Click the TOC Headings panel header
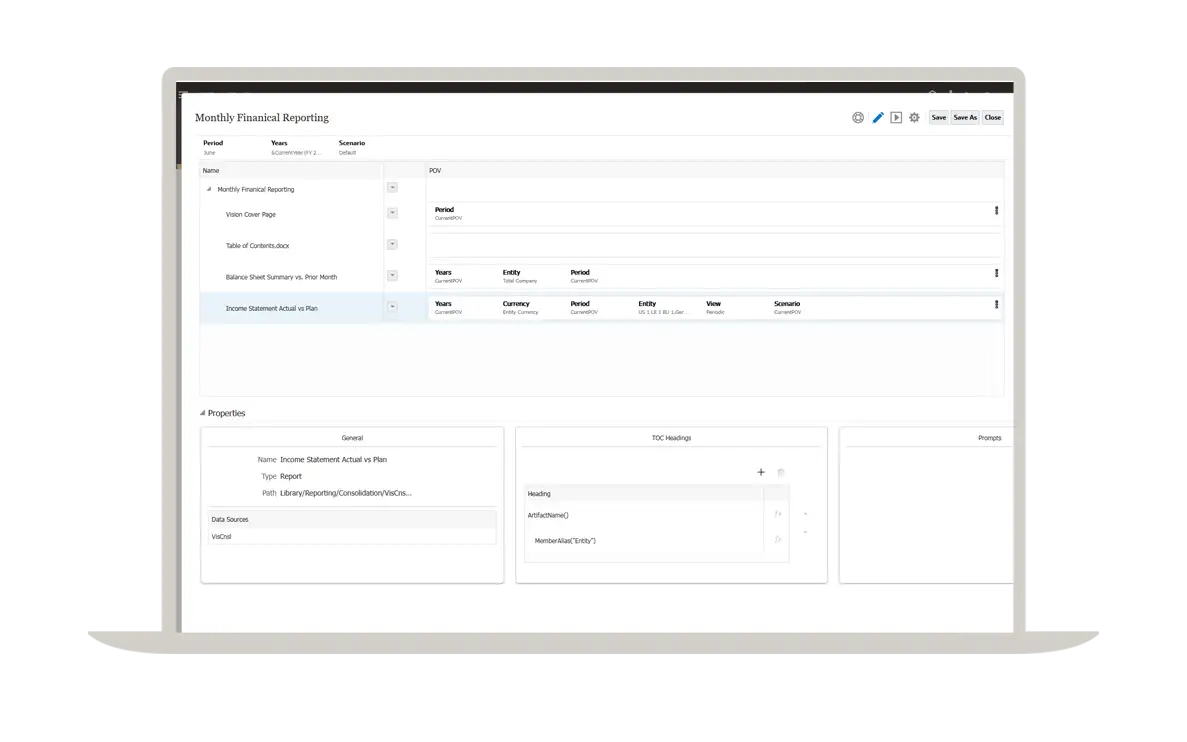Image resolution: width=1187 pixels, height=742 pixels. (x=671, y=438)
